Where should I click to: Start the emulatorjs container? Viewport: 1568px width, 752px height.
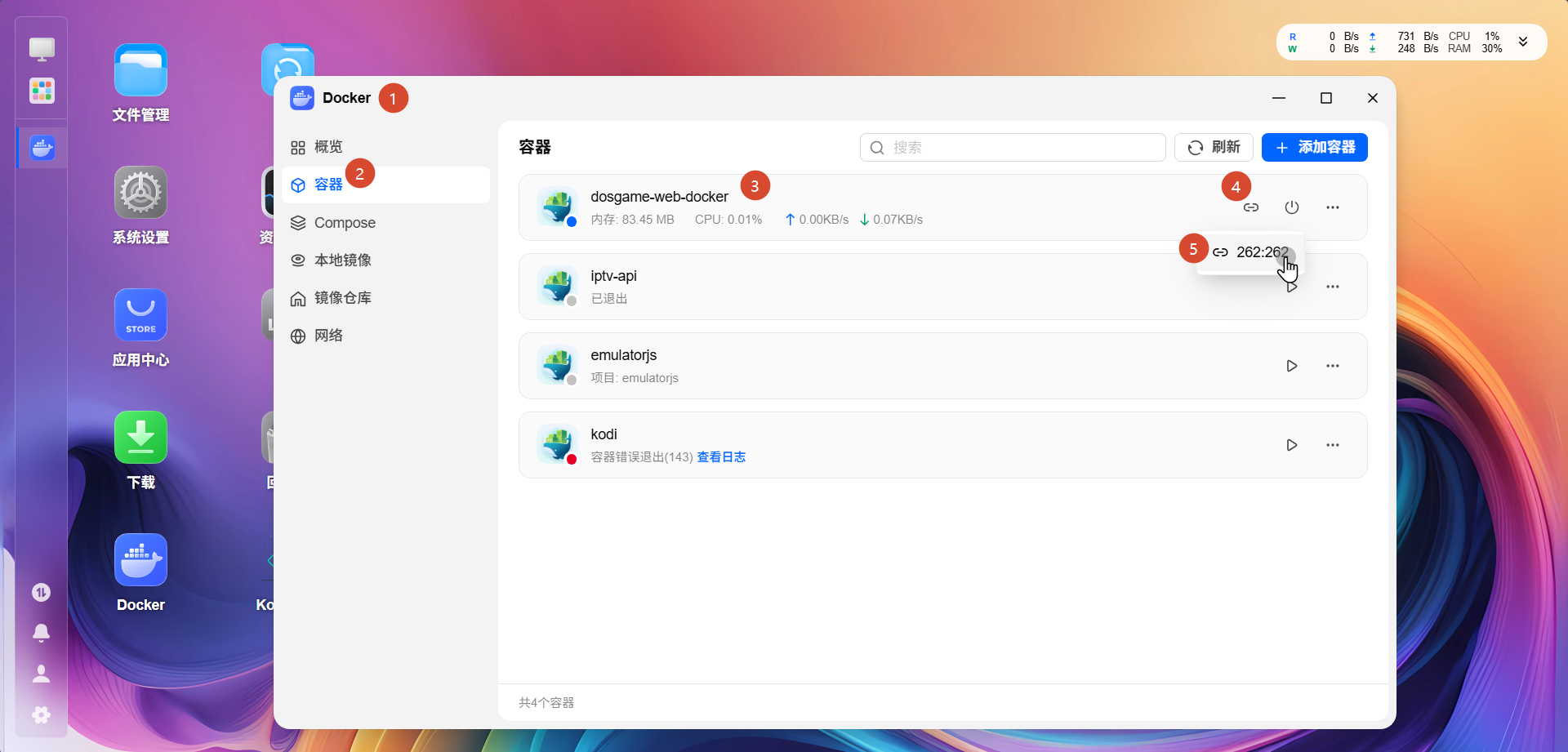tap(1292, 366)
